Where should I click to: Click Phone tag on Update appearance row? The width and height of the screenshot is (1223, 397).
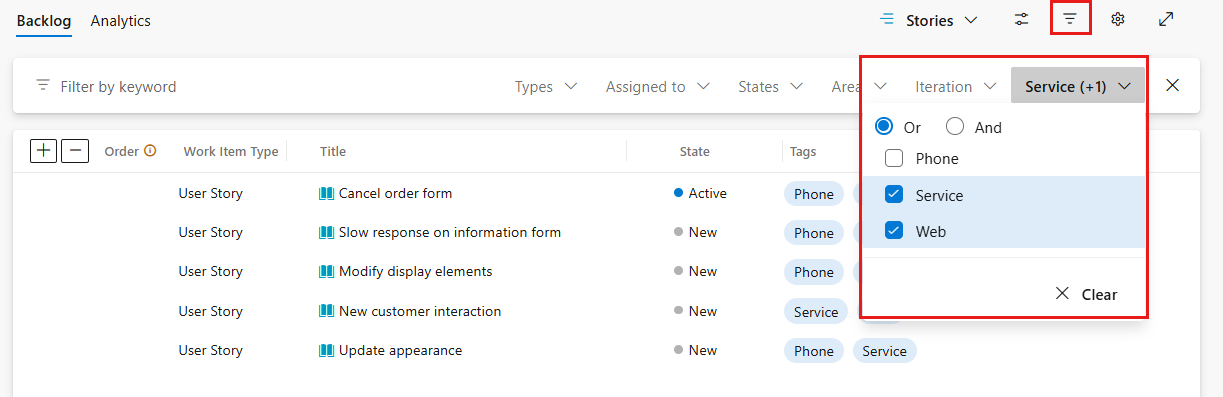point(814,351)
